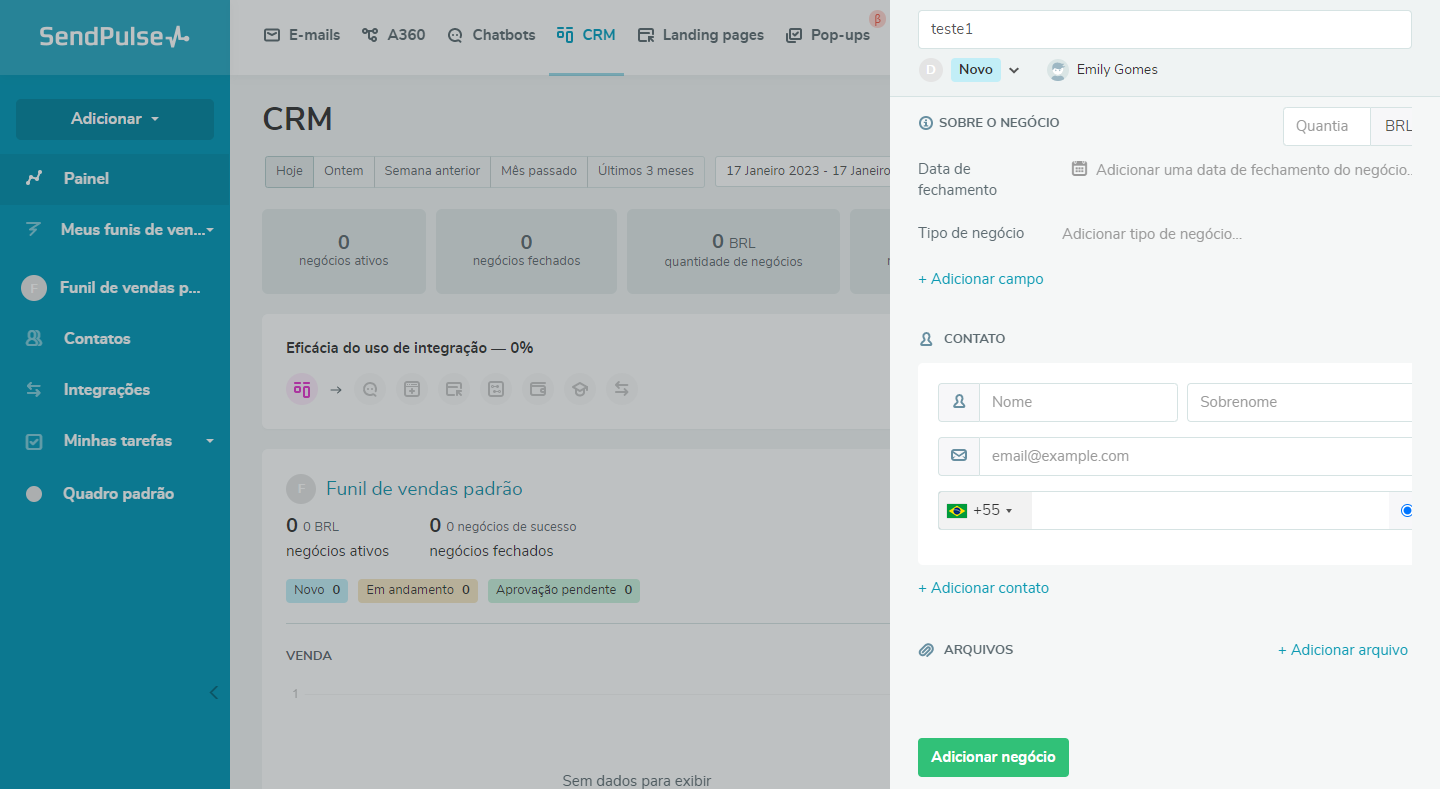Click the pink CRM integration icon
The image size is (1440, 789).
click(x=301, y=389)
